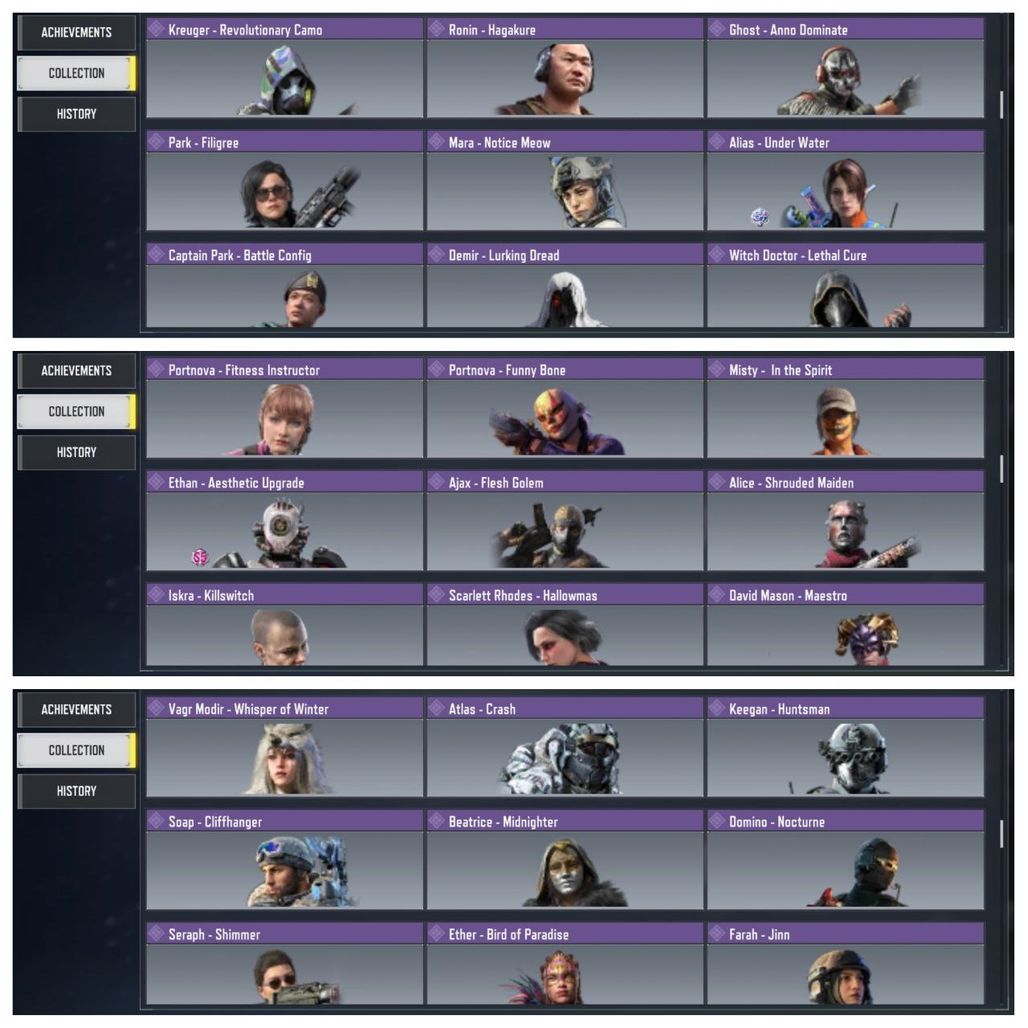Click the scrollbar thumb in the bottom panel
This screenshot has height=1028, width=1028.
coord(1001,833)
